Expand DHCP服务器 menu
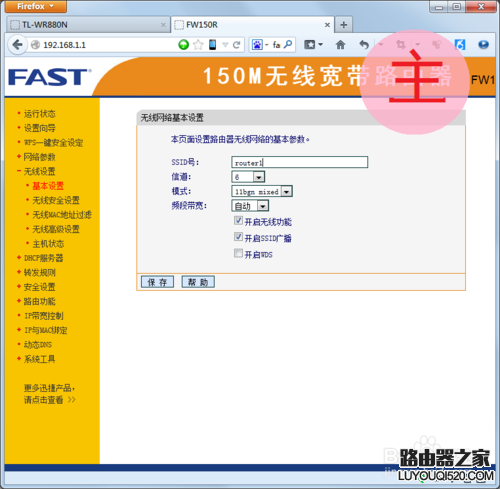 tap(43, 258)
